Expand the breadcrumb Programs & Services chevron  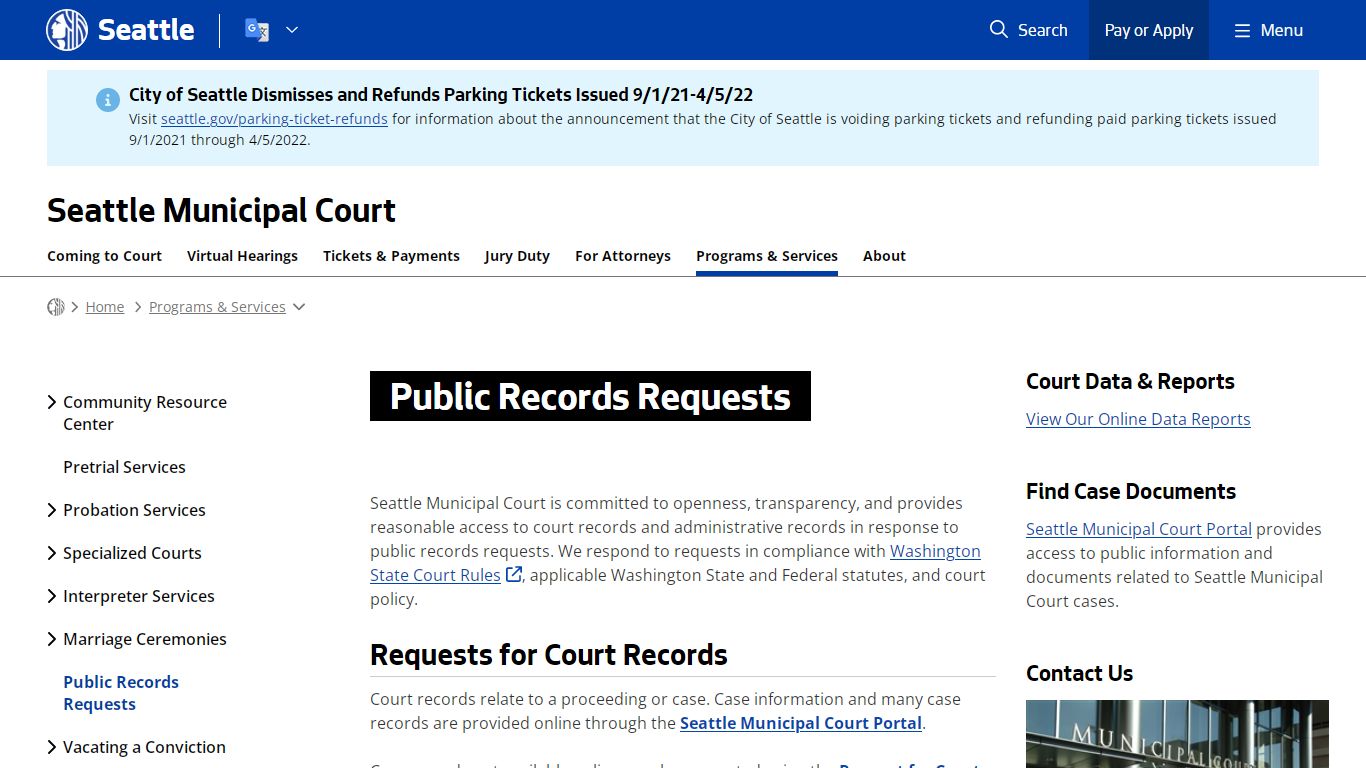pyautogui.click(x=299, y=307)
